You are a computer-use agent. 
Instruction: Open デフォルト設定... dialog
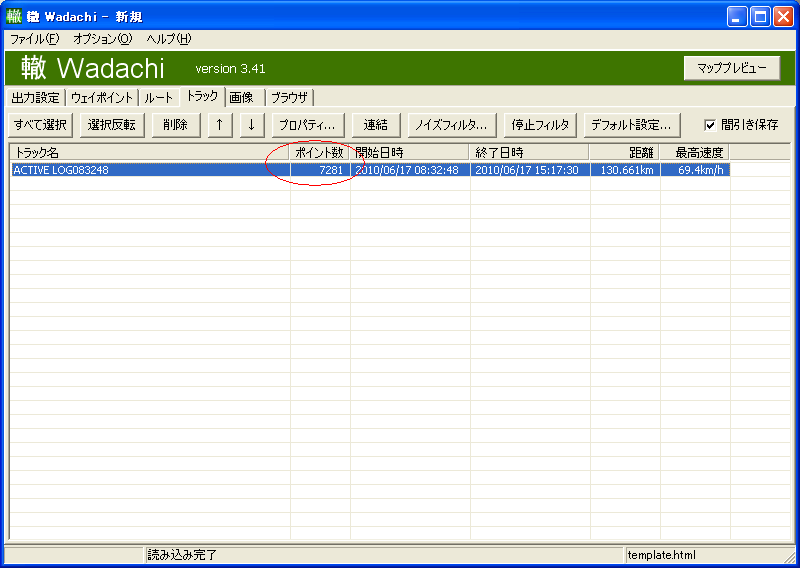[632, 125]
